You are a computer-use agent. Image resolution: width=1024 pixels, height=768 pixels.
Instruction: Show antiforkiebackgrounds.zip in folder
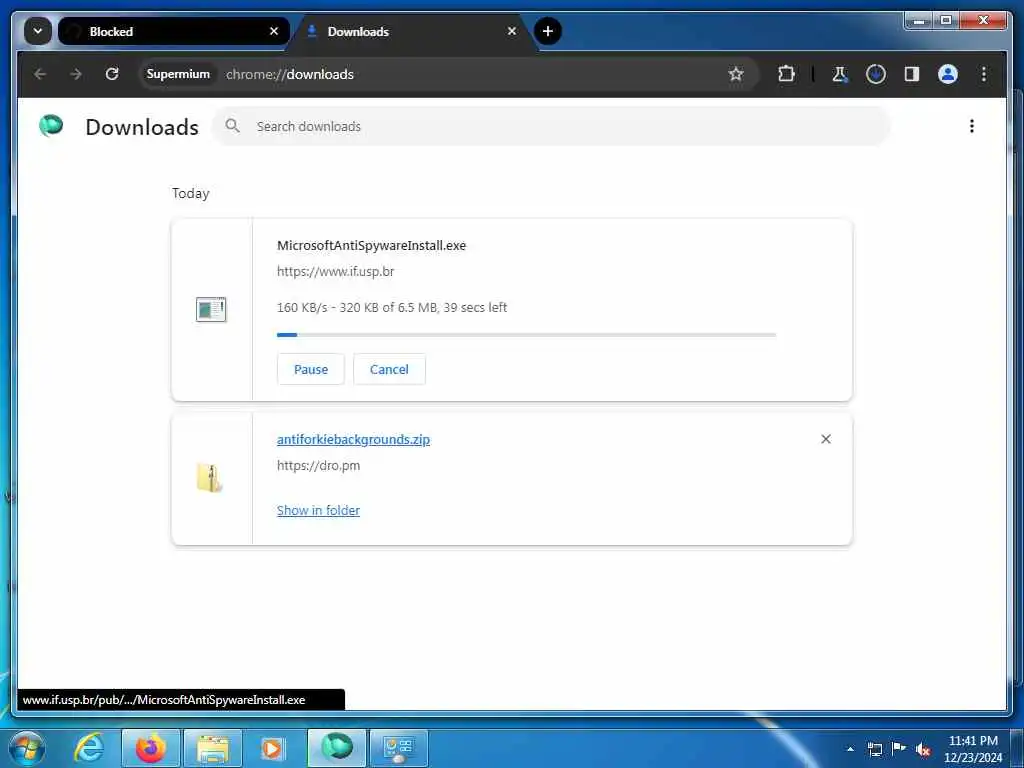click(x=318, y=511)
